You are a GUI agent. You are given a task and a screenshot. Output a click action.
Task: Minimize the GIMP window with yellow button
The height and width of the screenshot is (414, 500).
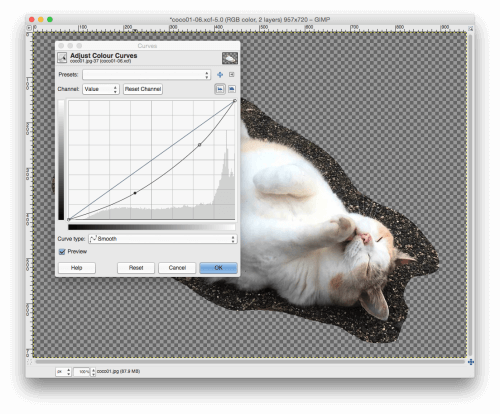pyautogui.click(x=41, y=20)
